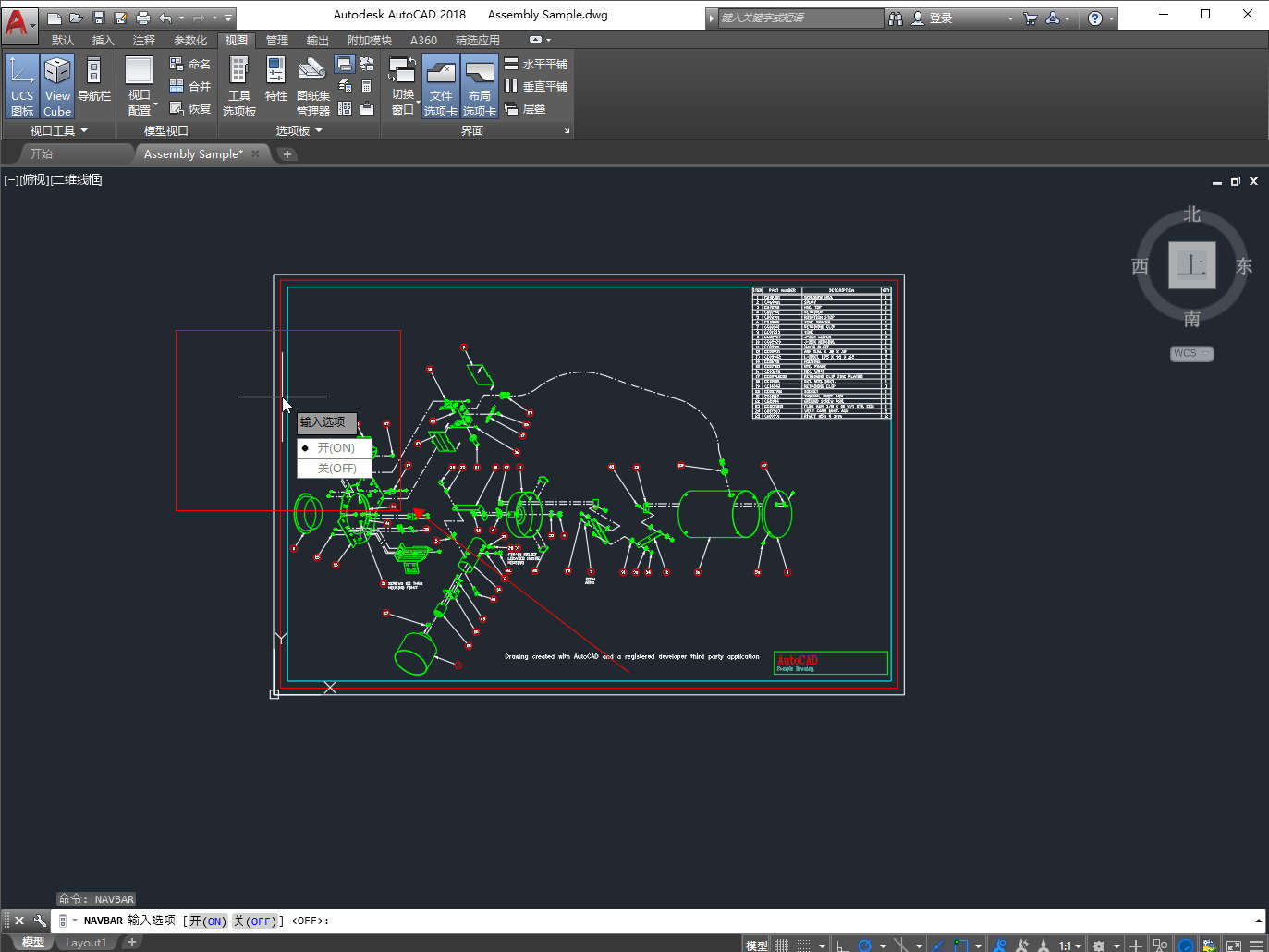Click the 水平平铺 tile horizontally icon
The height and width of the screenshot is (952, 1269).
click(x=511, y=64)
